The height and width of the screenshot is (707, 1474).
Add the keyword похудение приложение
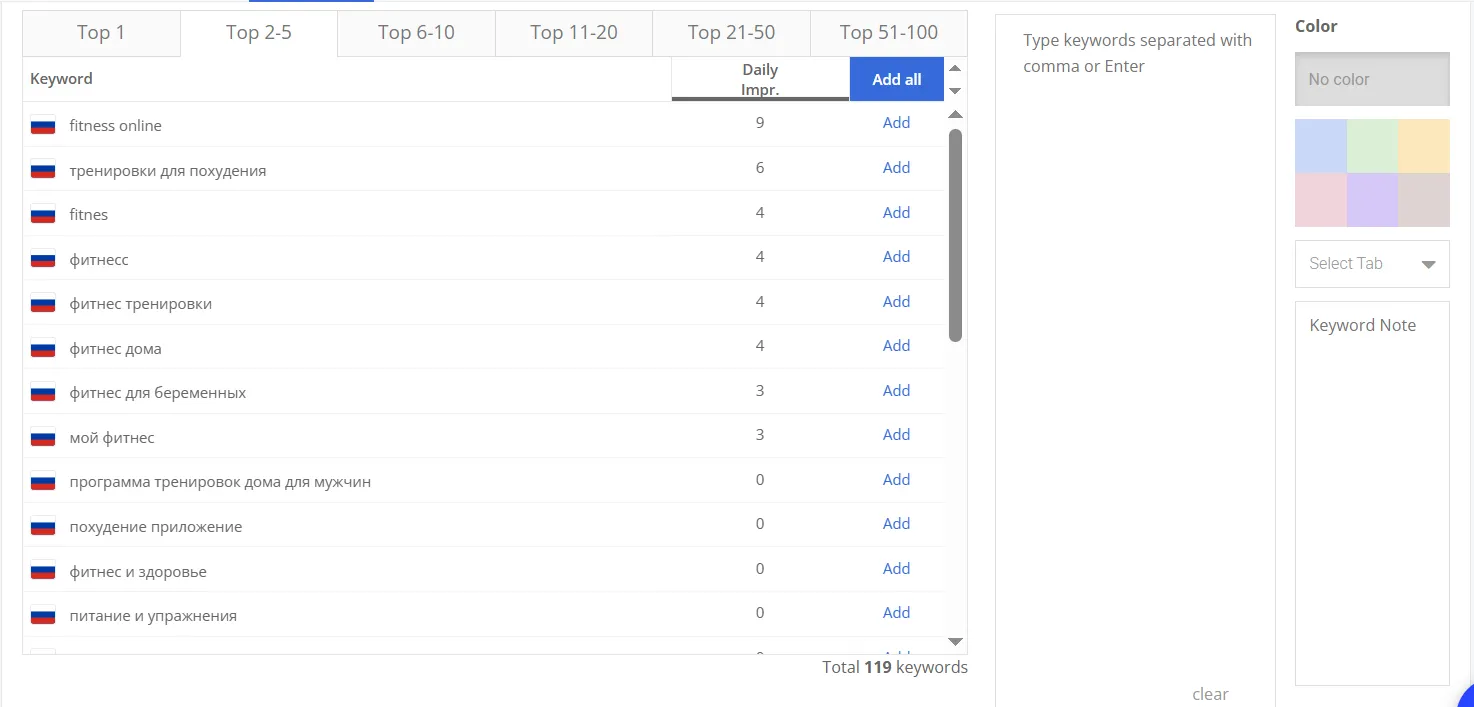point(896,524)
